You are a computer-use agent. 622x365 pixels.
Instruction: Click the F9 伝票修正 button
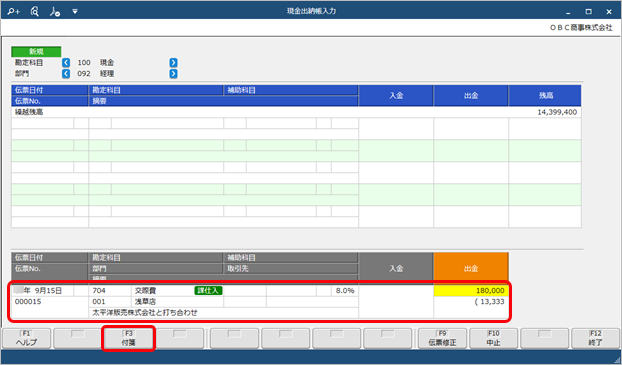442,338
